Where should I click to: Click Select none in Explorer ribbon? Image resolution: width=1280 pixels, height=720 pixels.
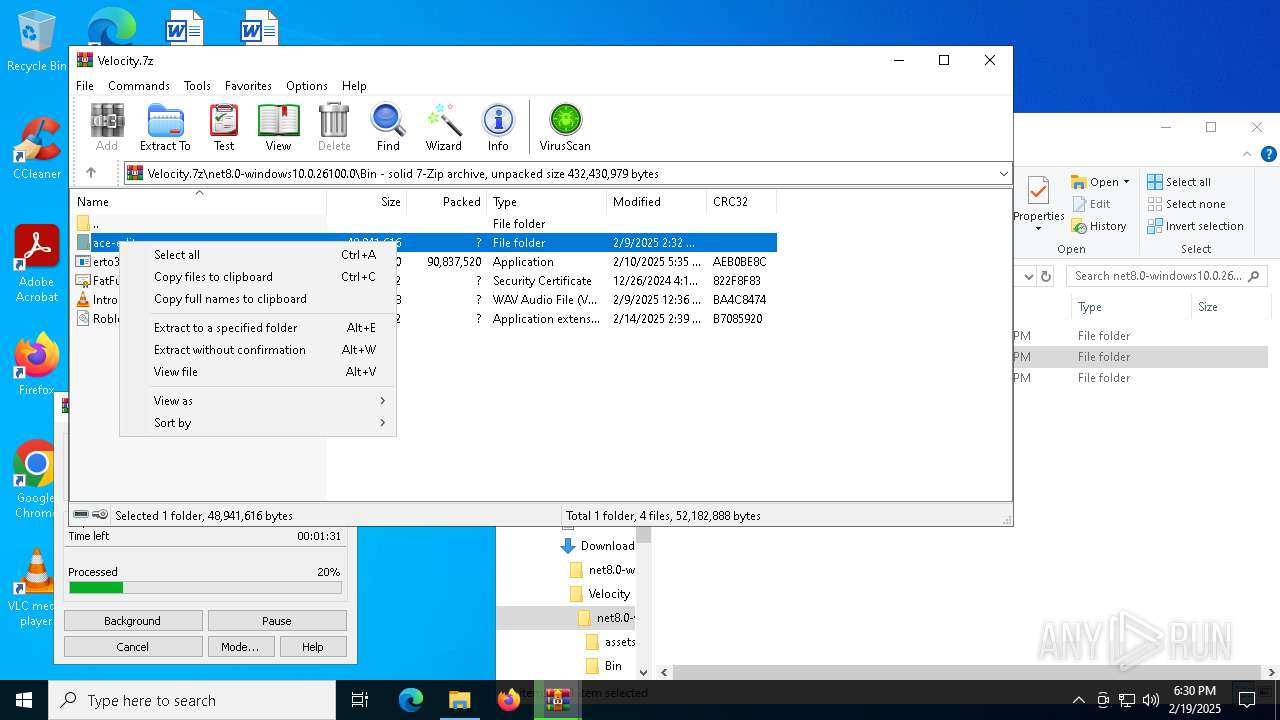[x=1186, y=204]
